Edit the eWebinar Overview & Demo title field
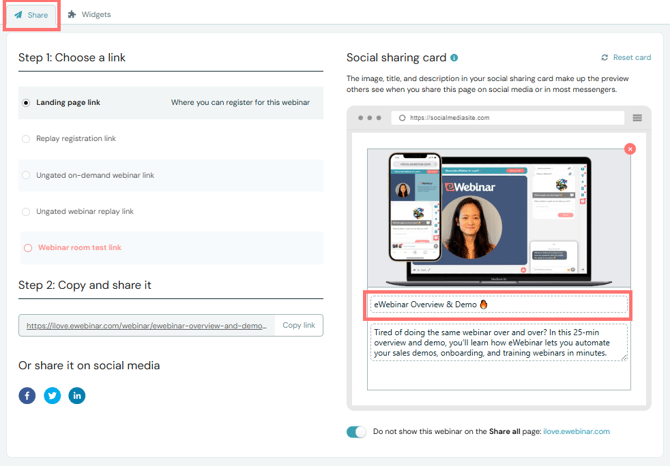Viewport: 670px width, 466px height. pos(498,304)
